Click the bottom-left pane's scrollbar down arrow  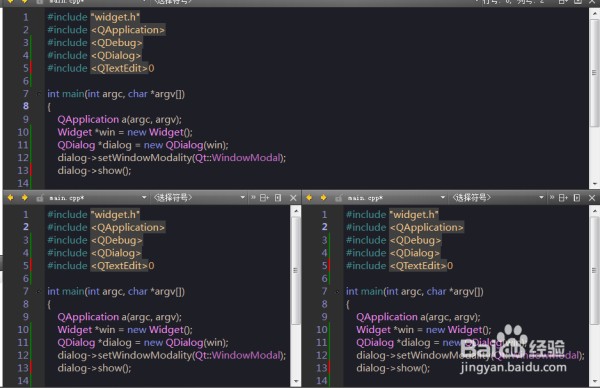click(x=295, y=381)
